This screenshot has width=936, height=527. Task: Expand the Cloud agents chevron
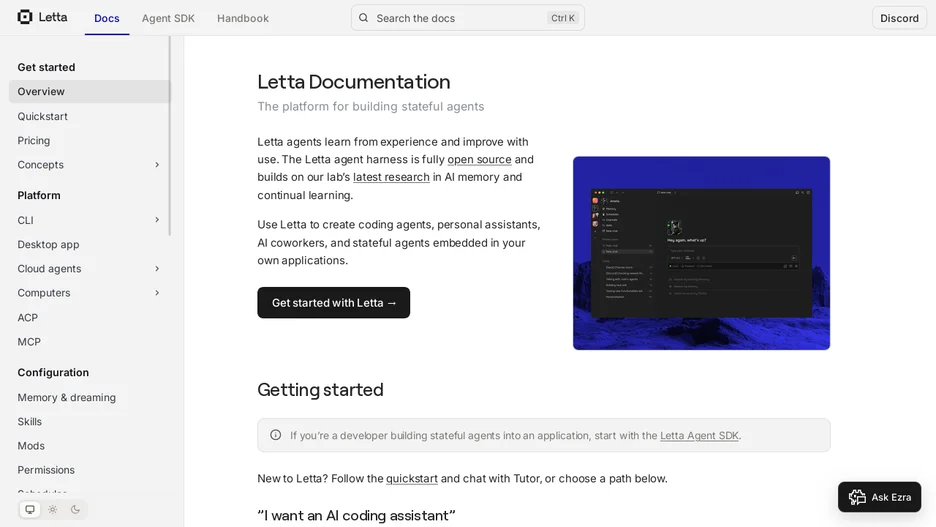157,269
